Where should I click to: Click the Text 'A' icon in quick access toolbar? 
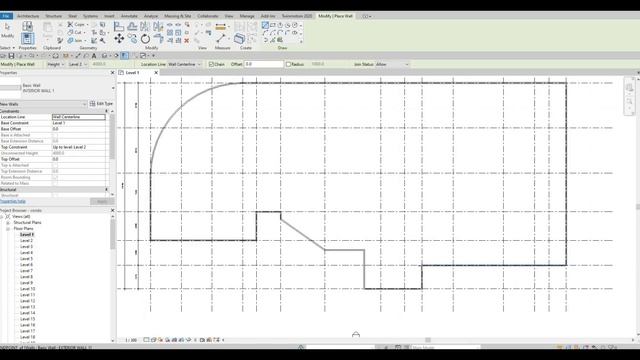coord(94,56)
